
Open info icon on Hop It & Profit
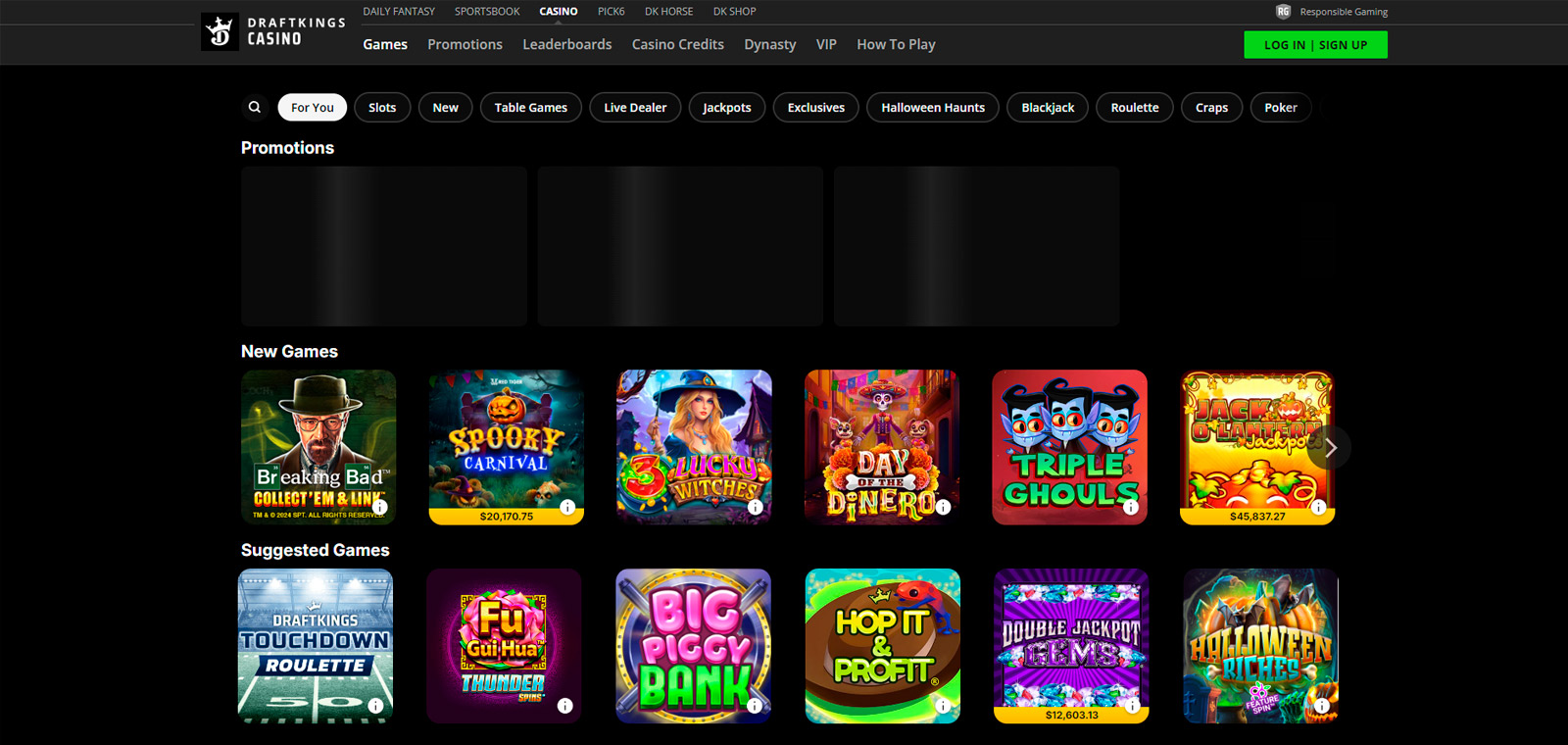click(x=943, y=706)
